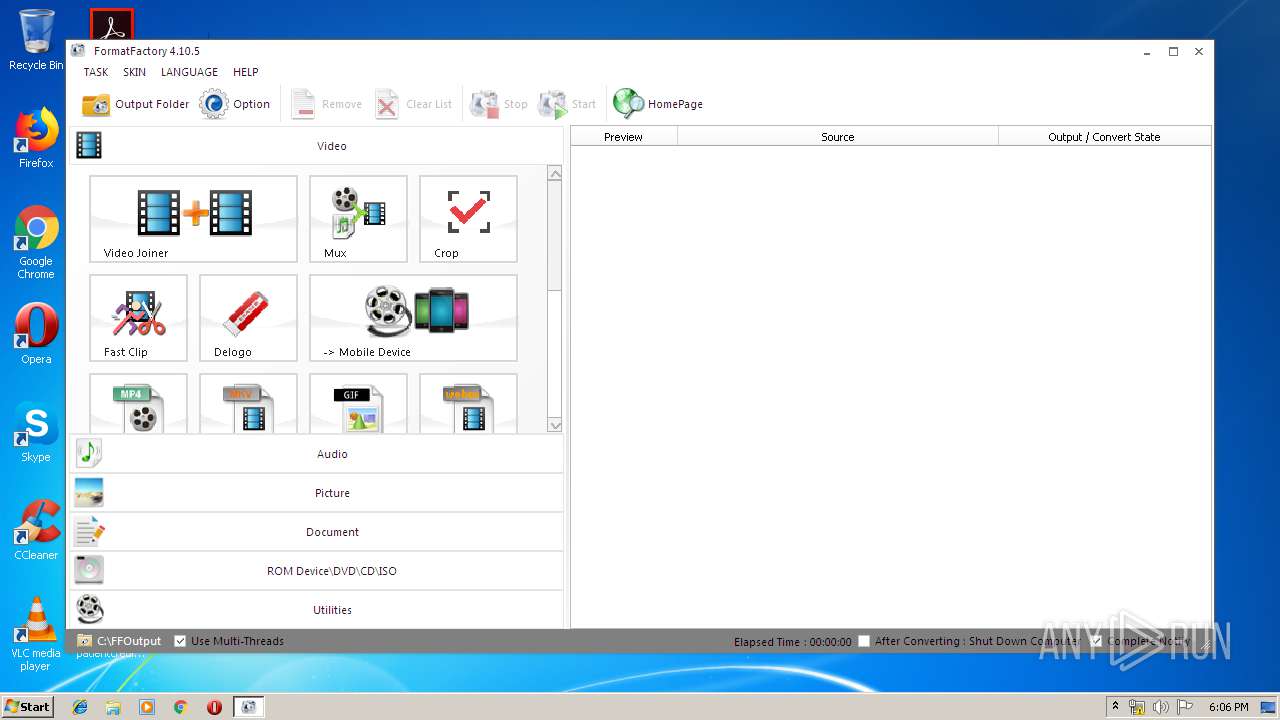Open Internet Explorer from the taskbar

tap(80, 707)
